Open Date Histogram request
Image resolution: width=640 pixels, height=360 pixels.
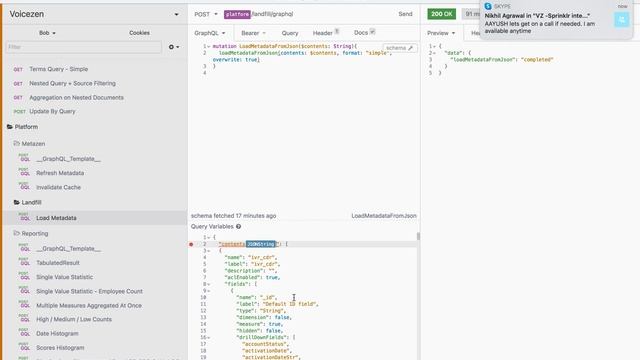pos(57,333)
